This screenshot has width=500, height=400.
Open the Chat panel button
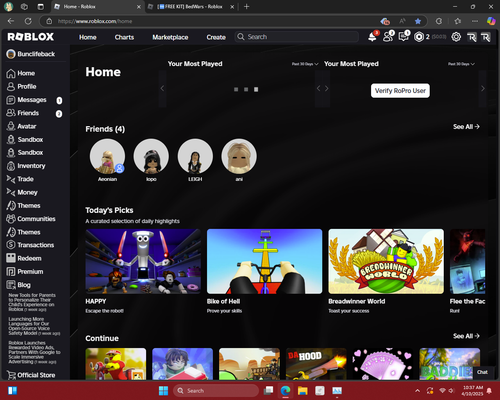click(x=482, y=372)
